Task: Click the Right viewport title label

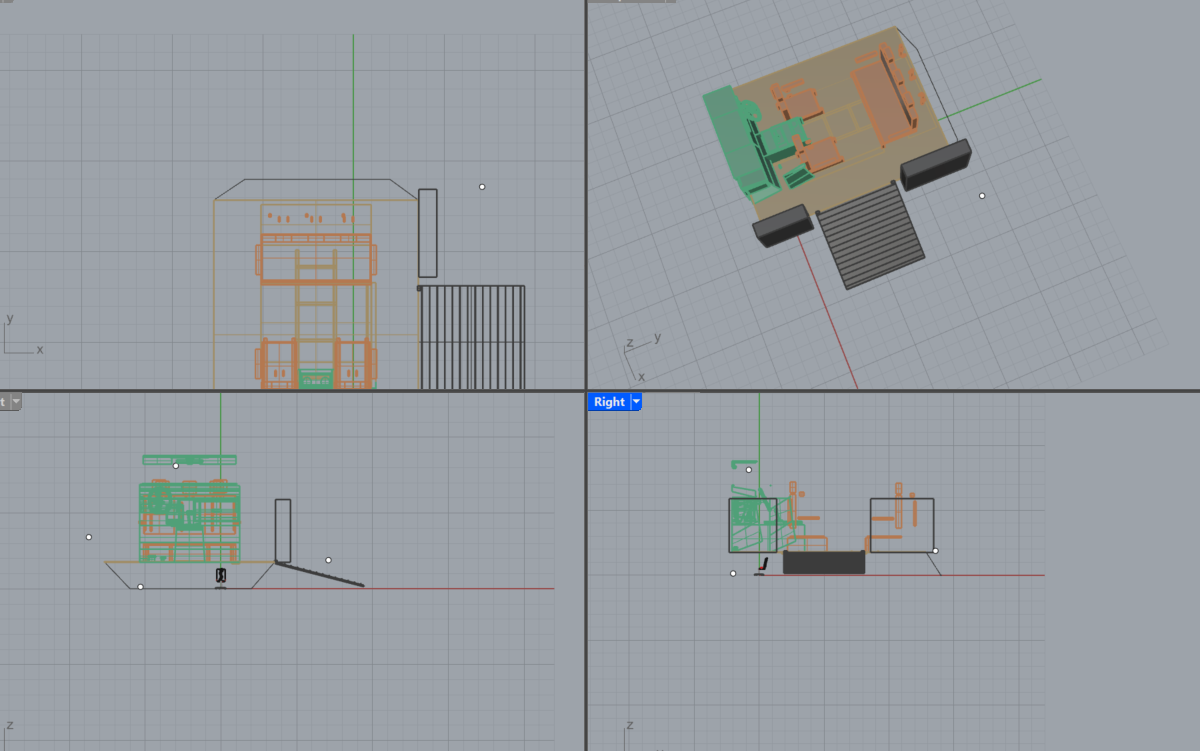Action: click(609, 402)
